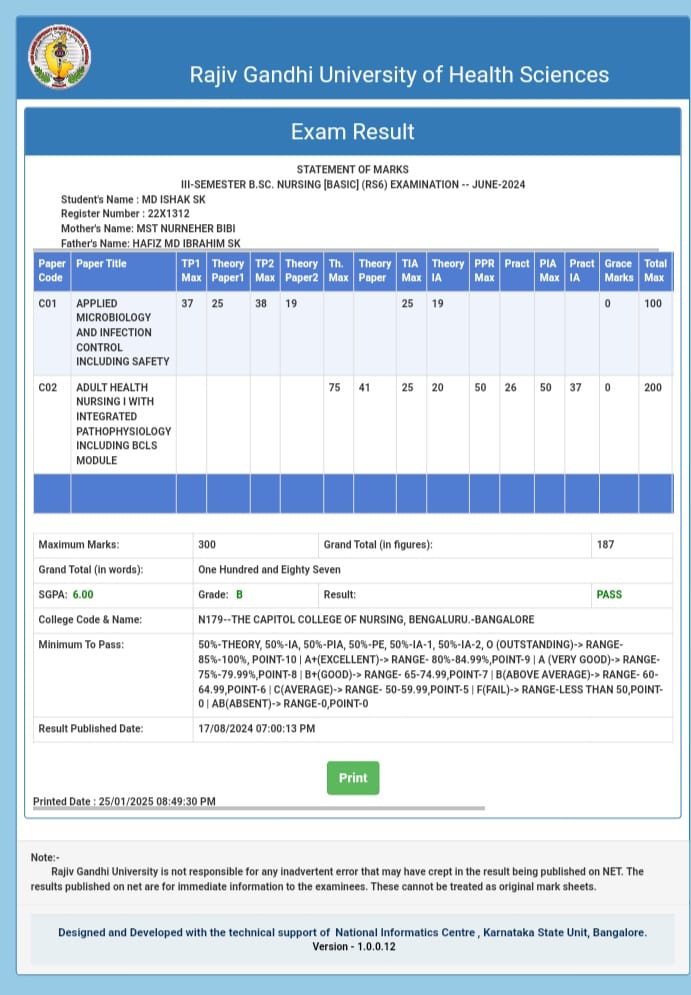Click the Mother's Name MST NURNEHER BIBI line
This screenshot has height=995, width=691.
[x=148, y=228]
